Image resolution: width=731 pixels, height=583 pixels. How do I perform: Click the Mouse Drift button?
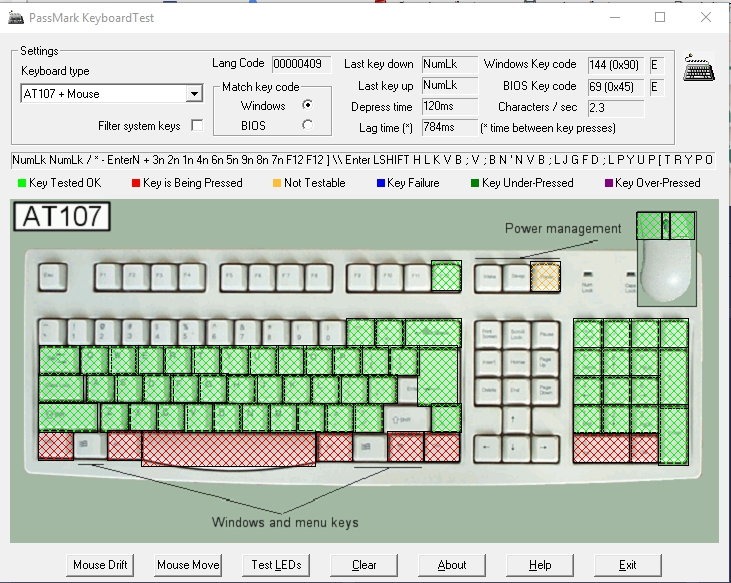(x=100, y=565)
